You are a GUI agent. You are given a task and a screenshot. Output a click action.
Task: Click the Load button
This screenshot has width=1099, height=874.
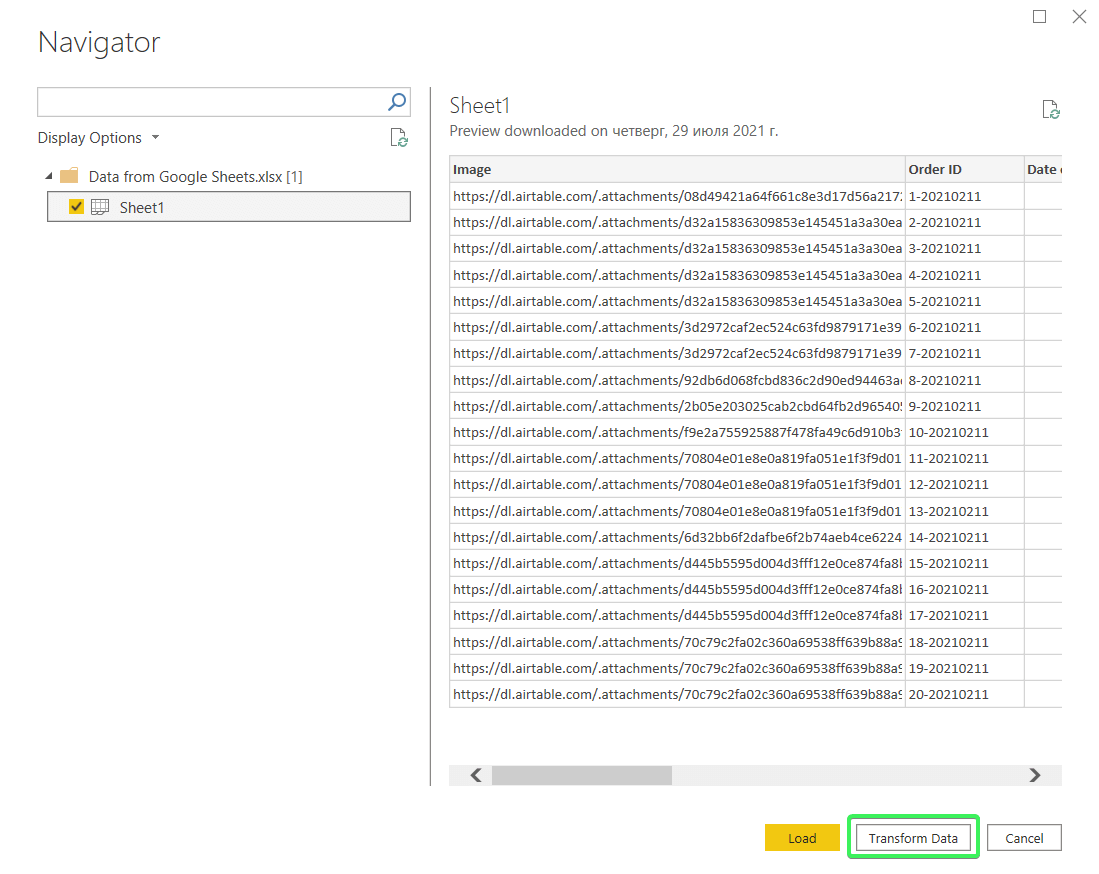(802, 838)
